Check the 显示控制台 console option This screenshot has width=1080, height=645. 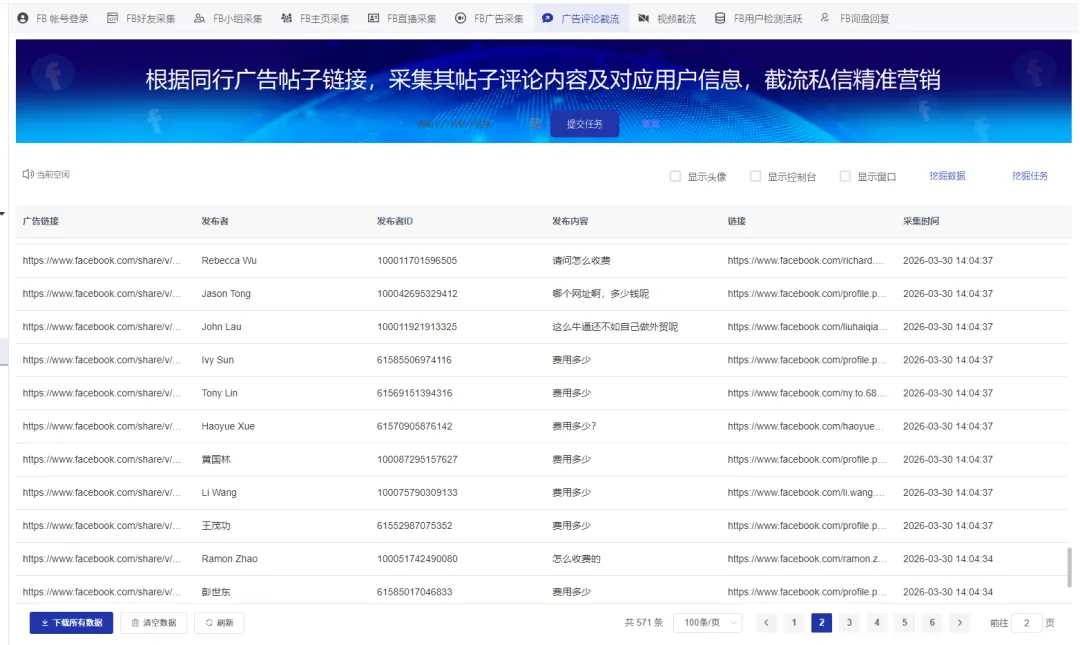pos(756,176)
